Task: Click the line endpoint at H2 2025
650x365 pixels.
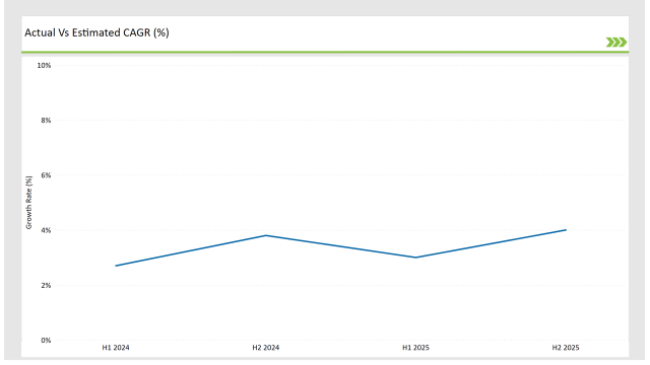Action: tap(565, 230)
